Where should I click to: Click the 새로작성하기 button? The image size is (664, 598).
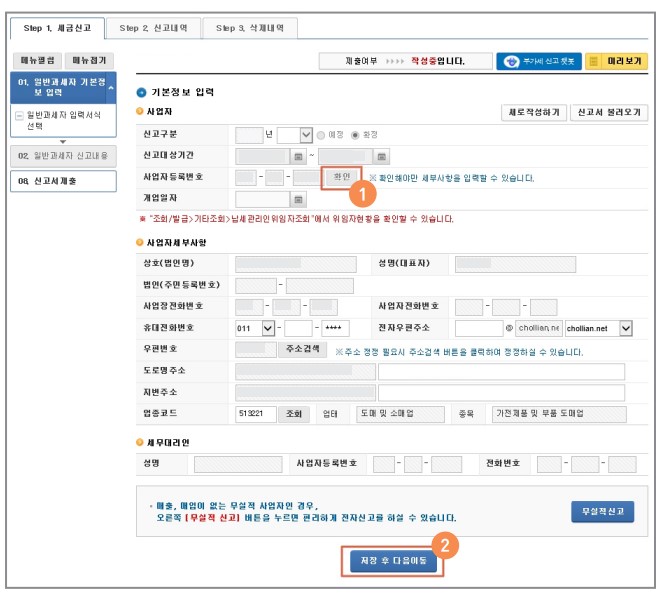point(534,113)
